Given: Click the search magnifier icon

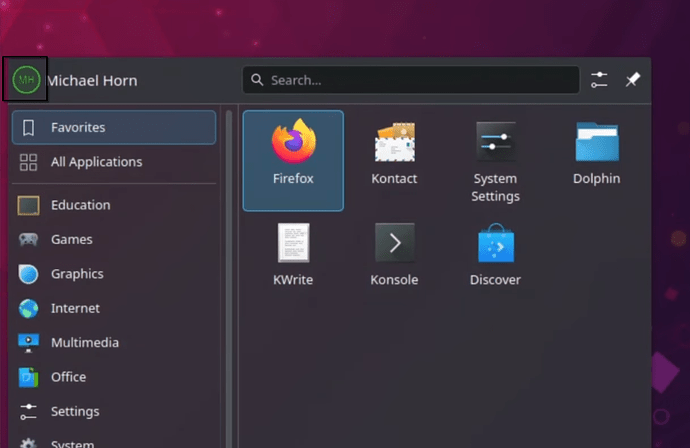Looking at the screenshot, I should [x=257, y=80].
